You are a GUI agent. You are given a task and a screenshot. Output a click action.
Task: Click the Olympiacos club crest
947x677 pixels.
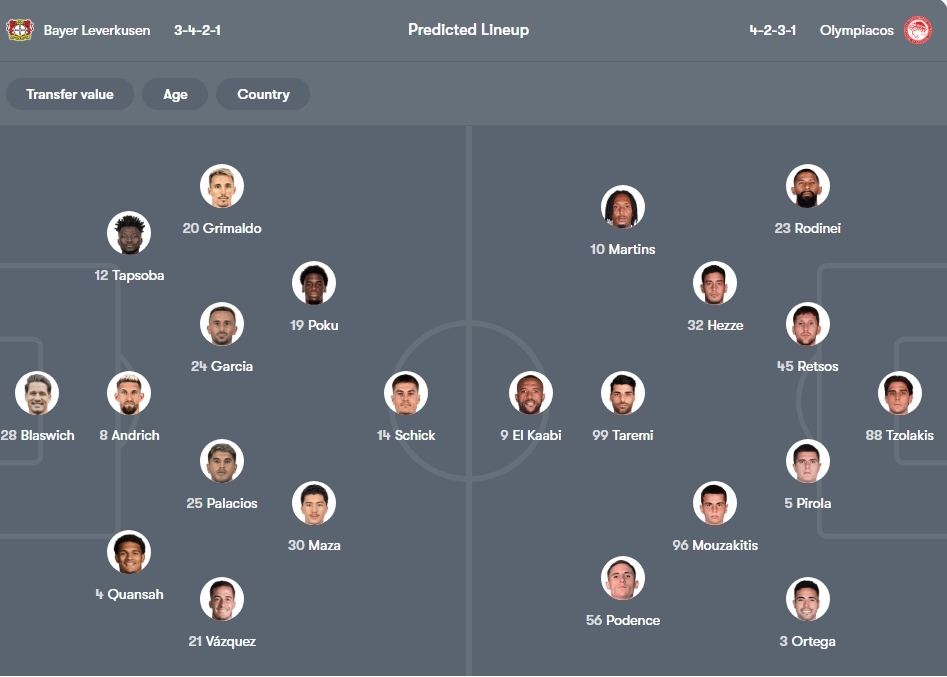917,30
